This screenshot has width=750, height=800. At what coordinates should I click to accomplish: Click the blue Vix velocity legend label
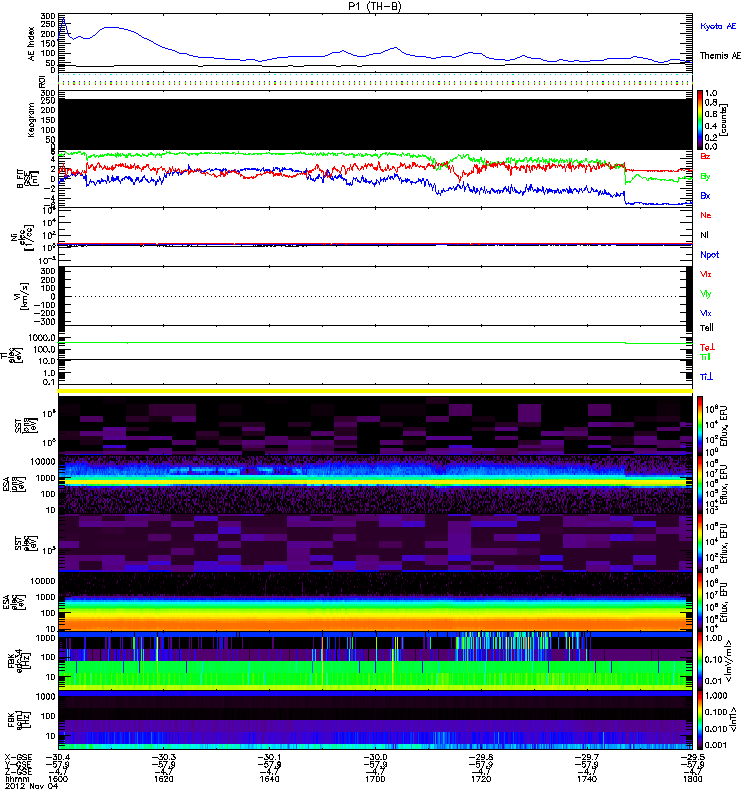706,312
